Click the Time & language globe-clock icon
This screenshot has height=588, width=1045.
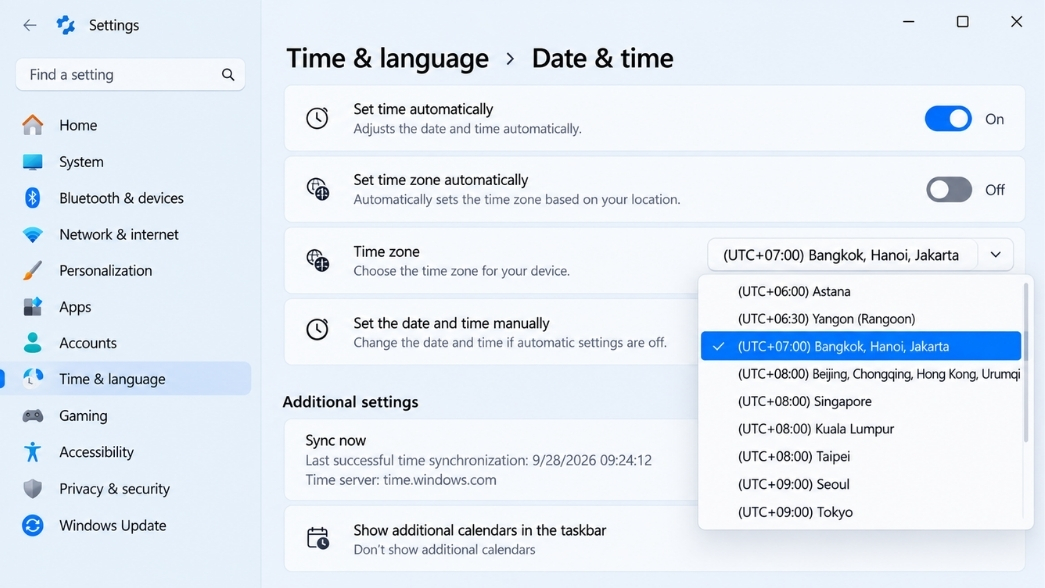coord(32,379)
